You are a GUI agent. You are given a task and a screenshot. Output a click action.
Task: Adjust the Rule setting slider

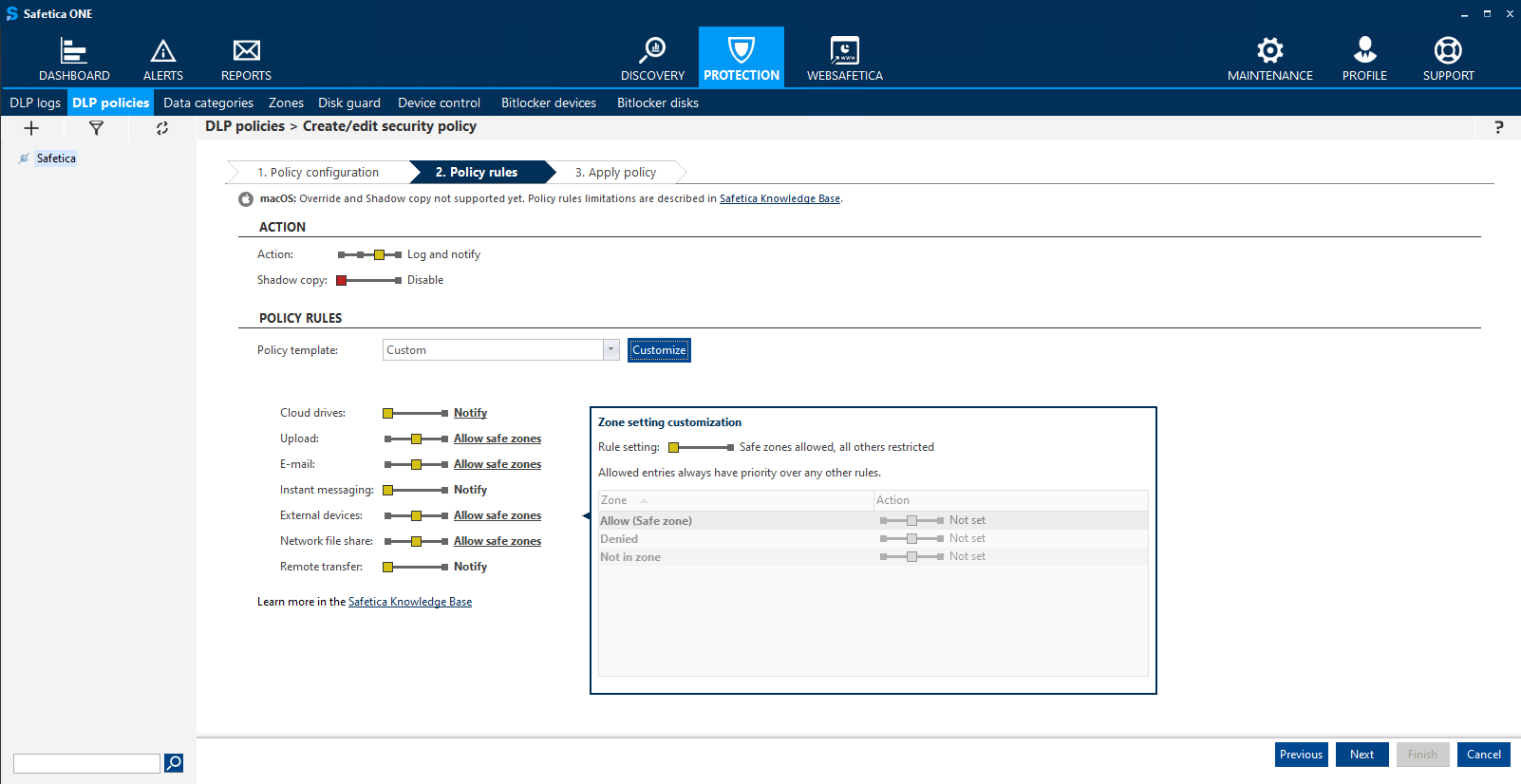(701, 447)
